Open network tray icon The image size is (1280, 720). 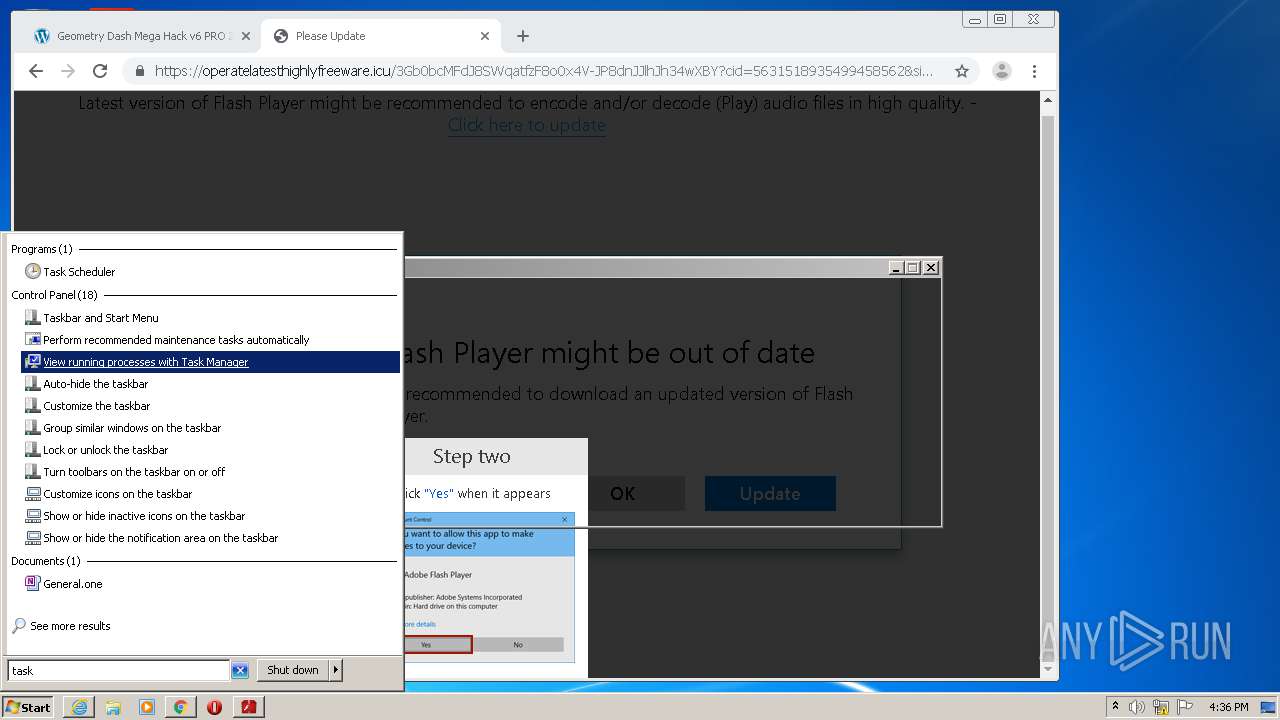[x=1161, y=707]
